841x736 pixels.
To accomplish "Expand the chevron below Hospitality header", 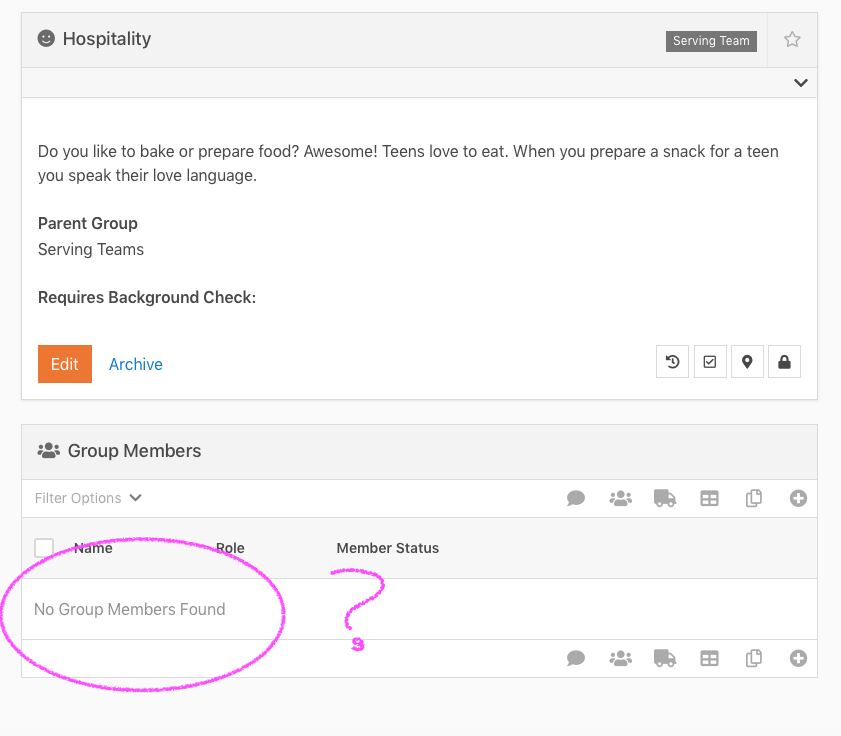I will [x=800, y=83].
